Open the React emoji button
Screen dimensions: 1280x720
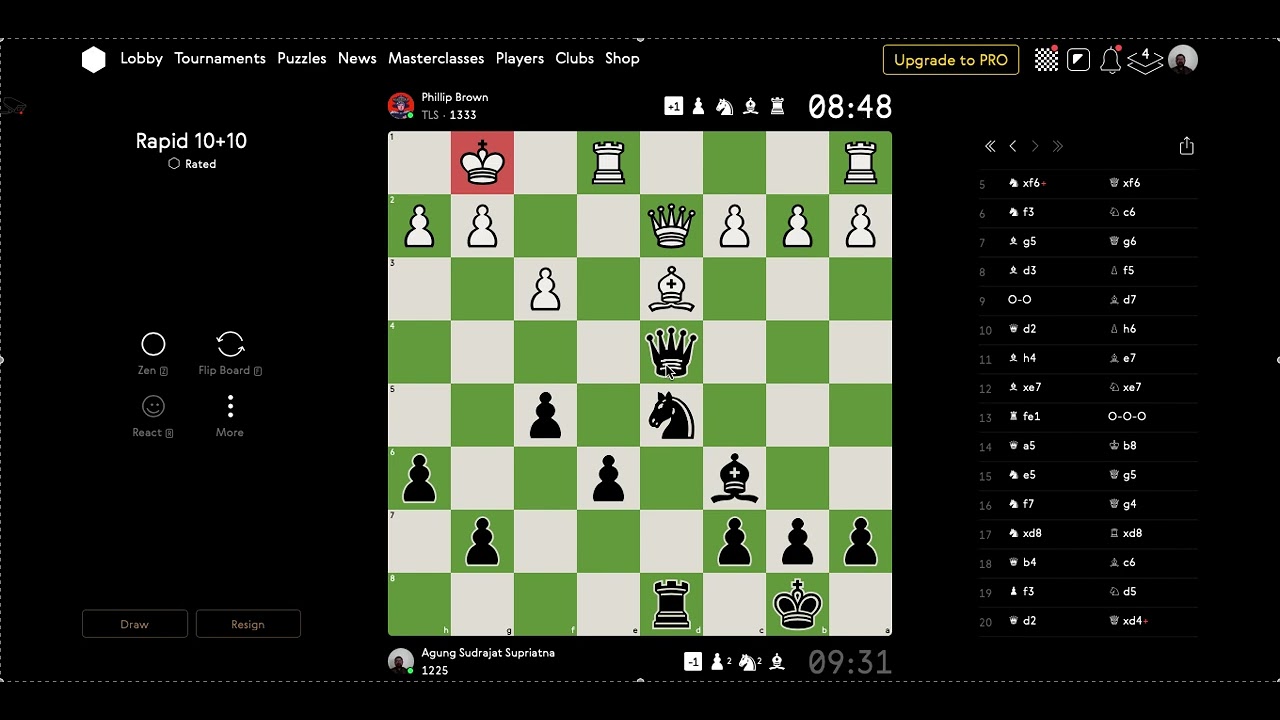(153, 415)
